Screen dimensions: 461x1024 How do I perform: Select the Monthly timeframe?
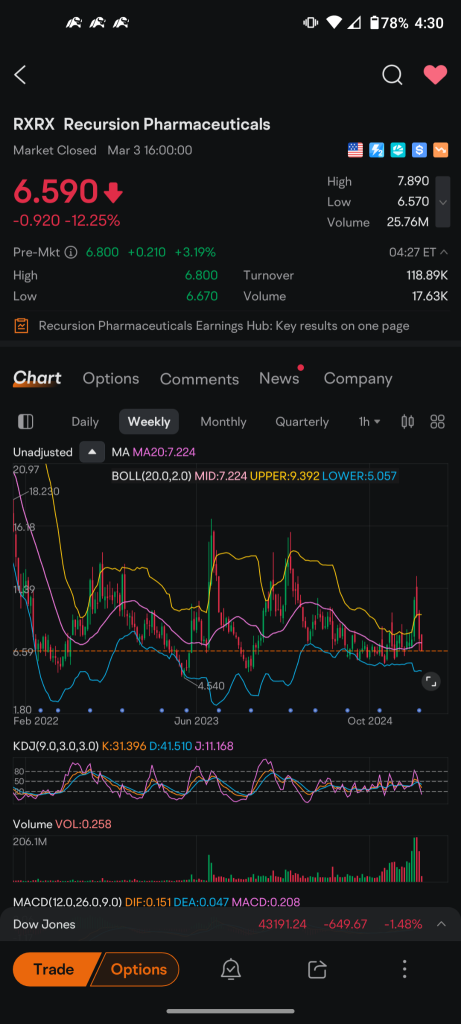point(223,422)
